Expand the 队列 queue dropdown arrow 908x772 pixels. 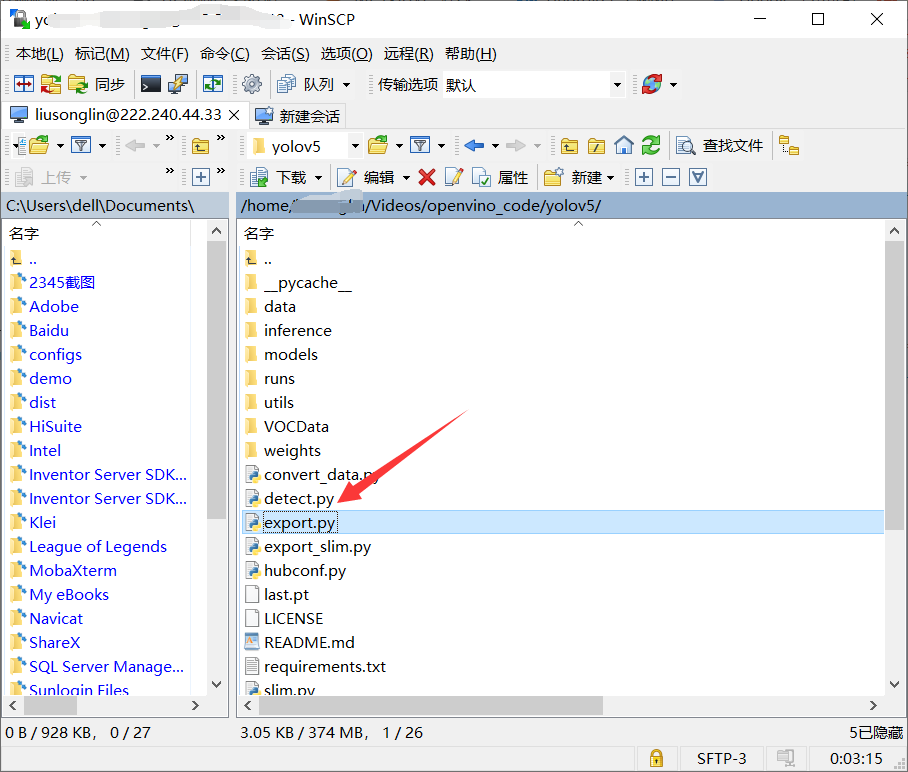click(346, 85)
